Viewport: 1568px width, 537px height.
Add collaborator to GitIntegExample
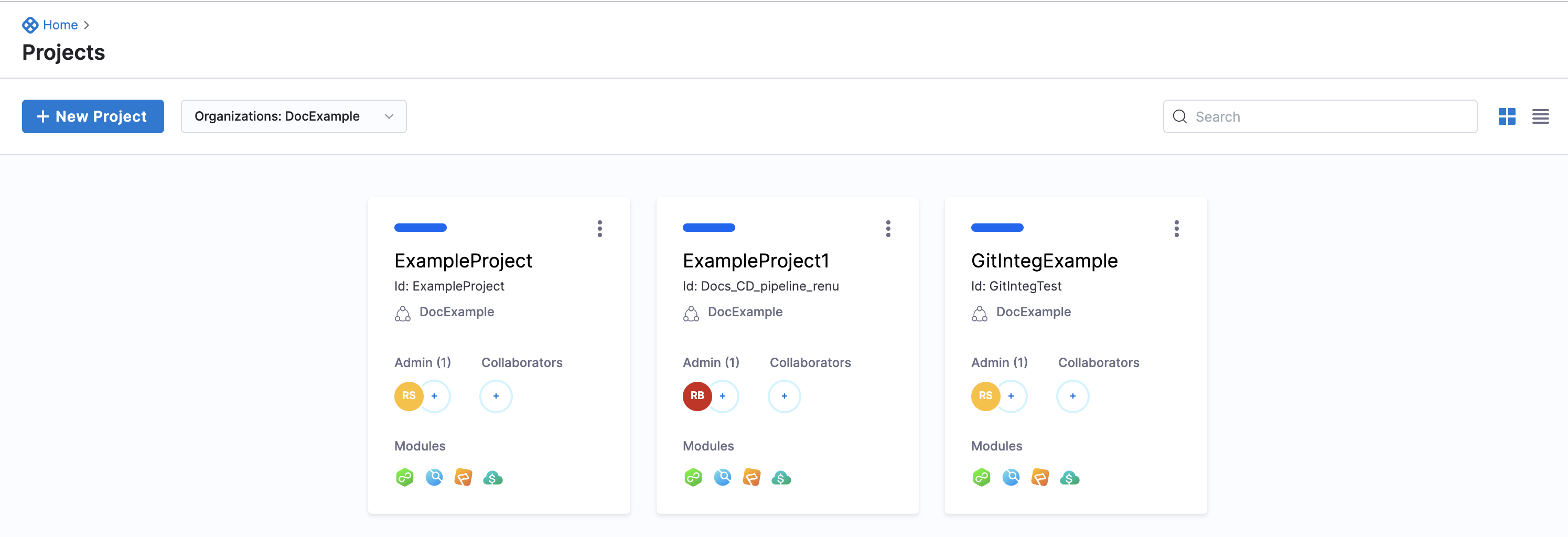(1072, 396)
